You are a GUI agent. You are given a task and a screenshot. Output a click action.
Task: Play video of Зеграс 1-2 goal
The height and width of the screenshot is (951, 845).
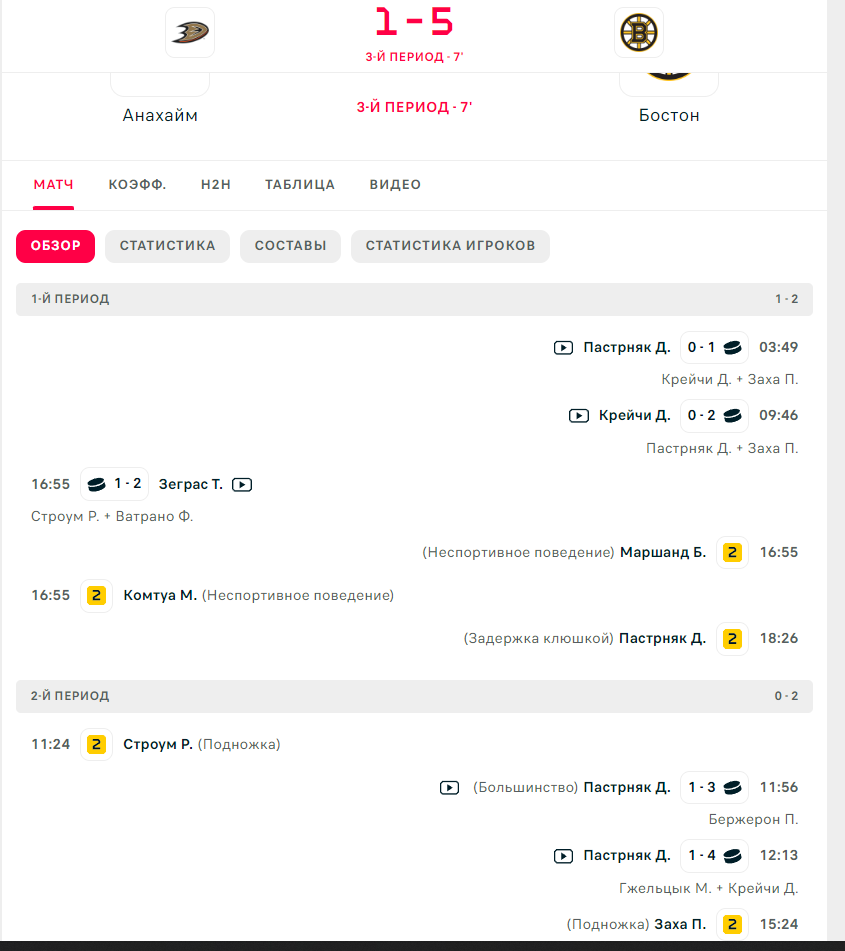(x=242, y=485)
